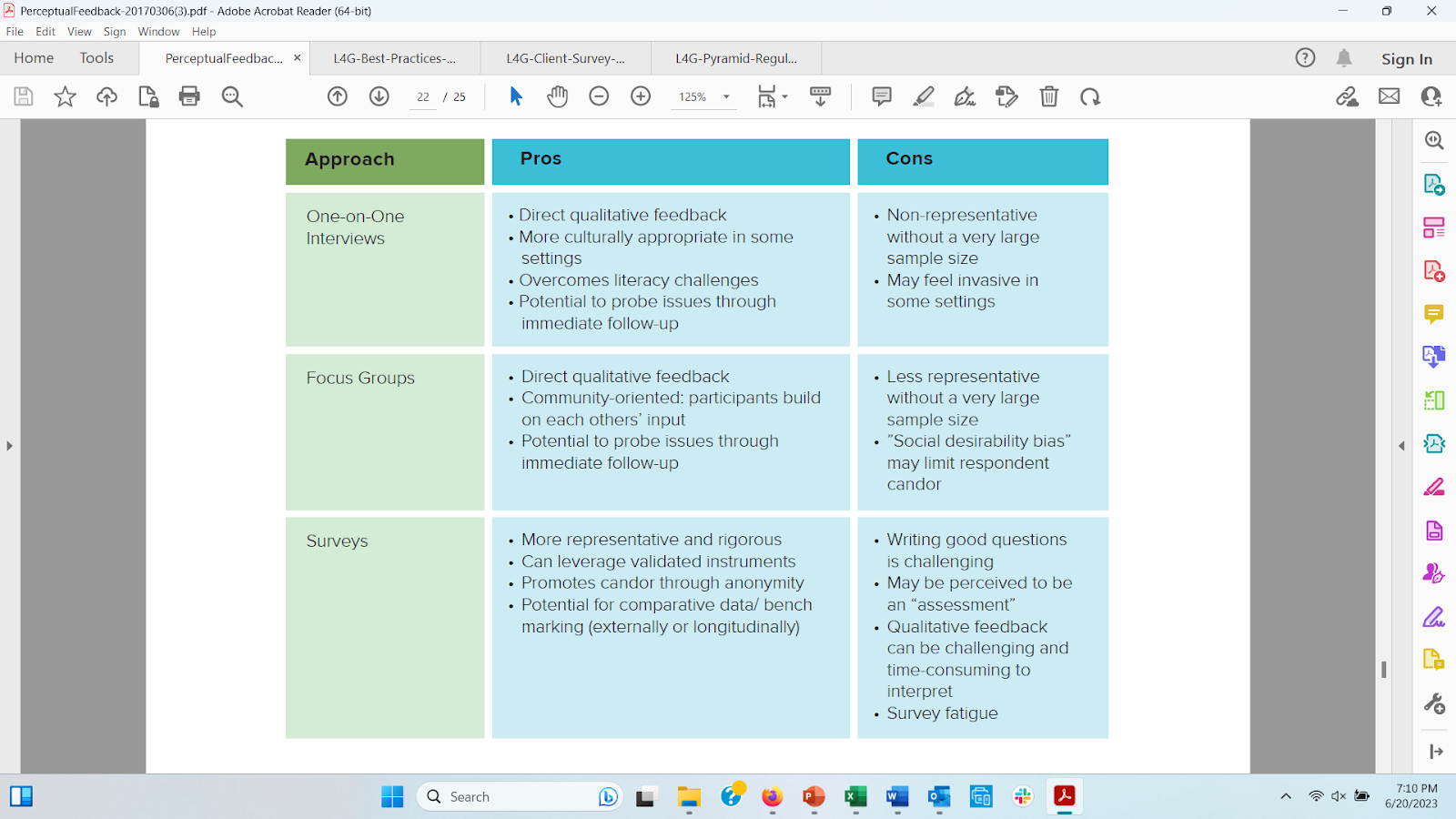The height and width of the screenshot is (819, 1456).
Task: Open Excel from the taskbar
Action: click(x=855, y=797)
